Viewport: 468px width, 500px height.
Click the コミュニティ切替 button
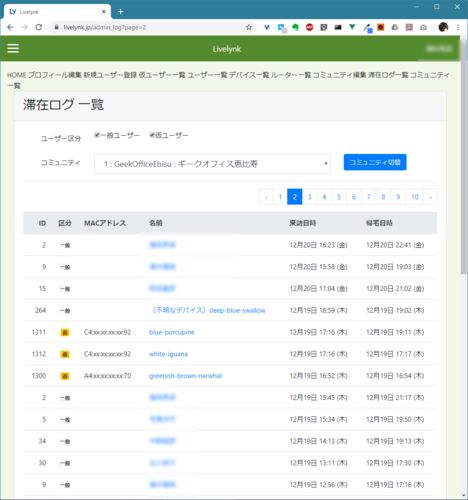pos(375,162)
